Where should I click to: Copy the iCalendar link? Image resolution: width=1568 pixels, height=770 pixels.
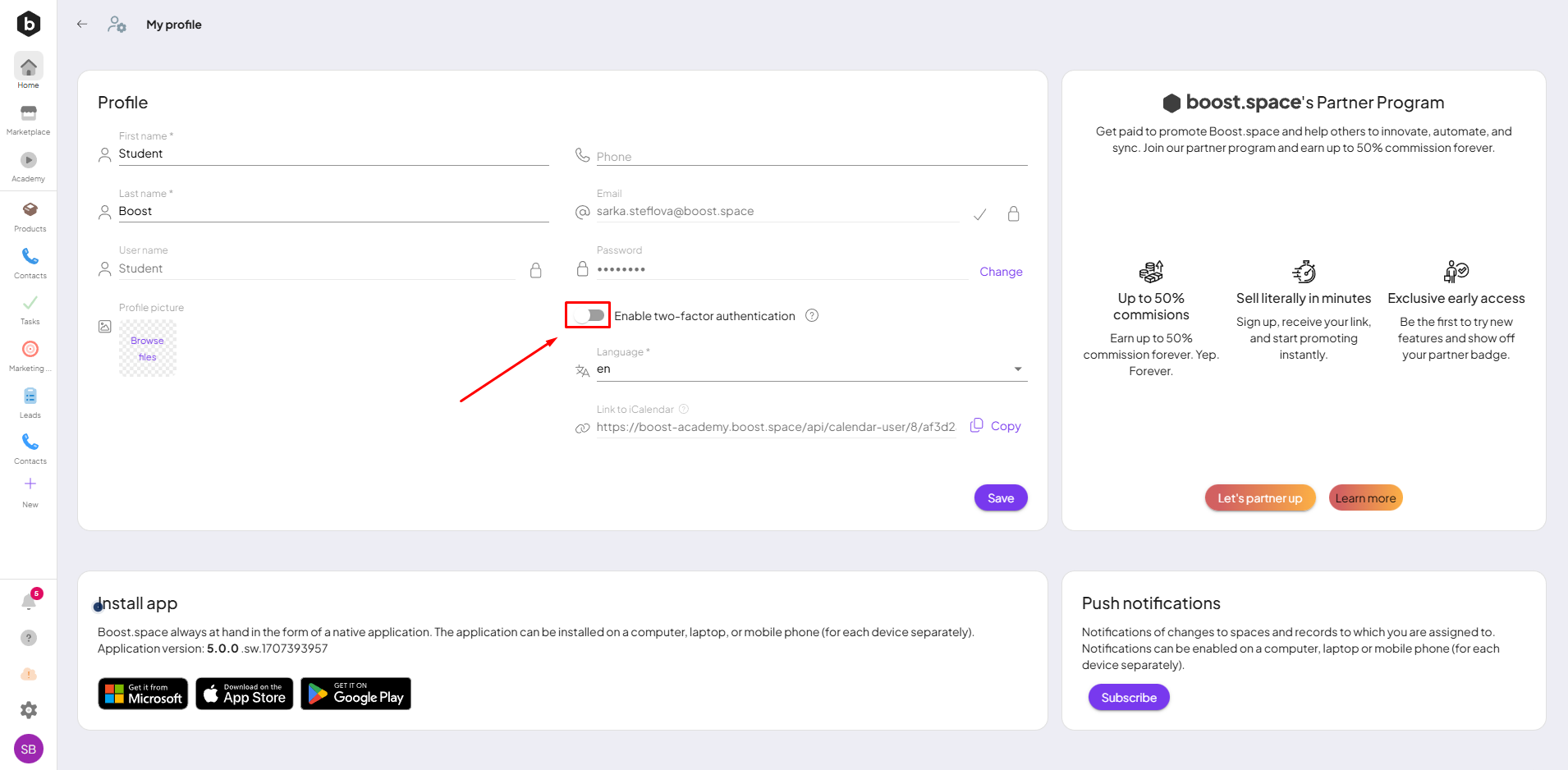coord(996,426)
